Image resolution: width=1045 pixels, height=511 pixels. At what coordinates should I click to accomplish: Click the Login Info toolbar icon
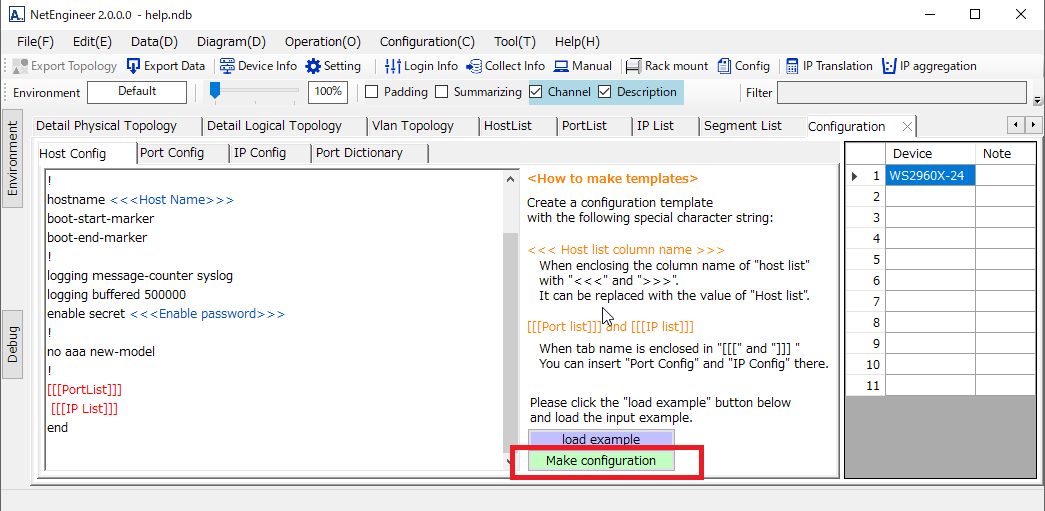tap(394, 66)
